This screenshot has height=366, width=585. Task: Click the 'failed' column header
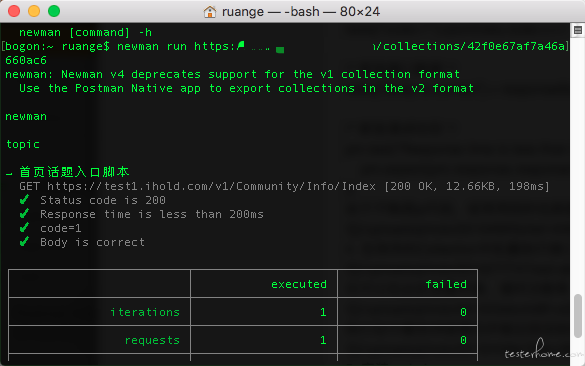point(446,284)
